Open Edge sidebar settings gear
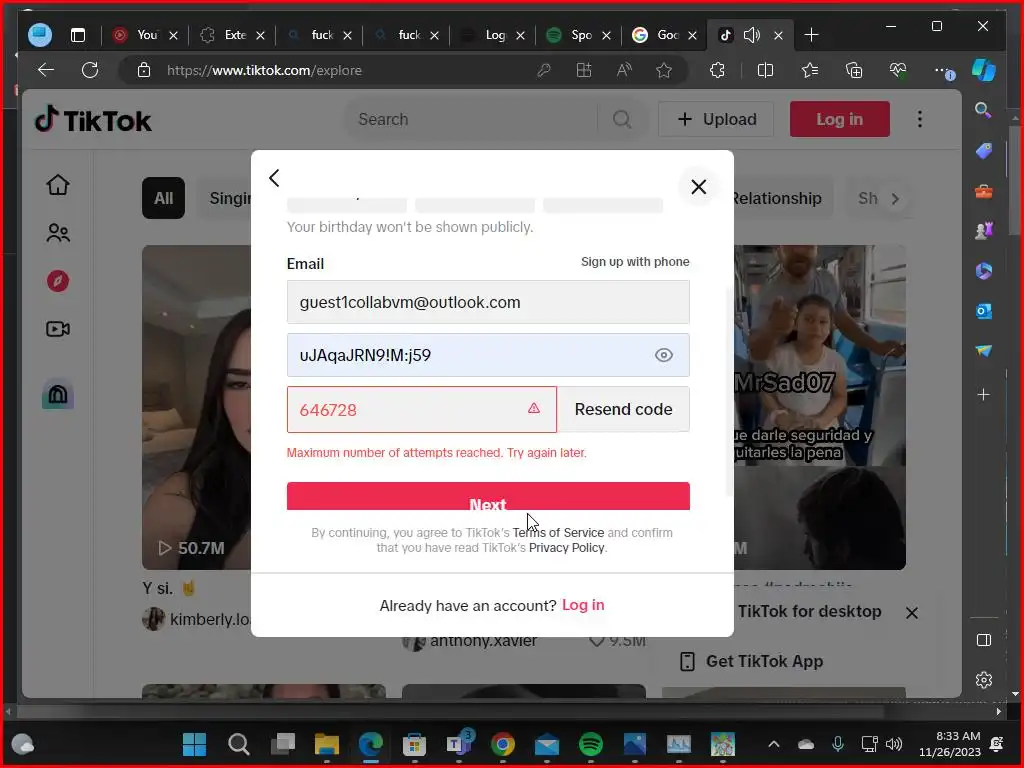This screenshot has height=768, width=1024. coord(984,680)
